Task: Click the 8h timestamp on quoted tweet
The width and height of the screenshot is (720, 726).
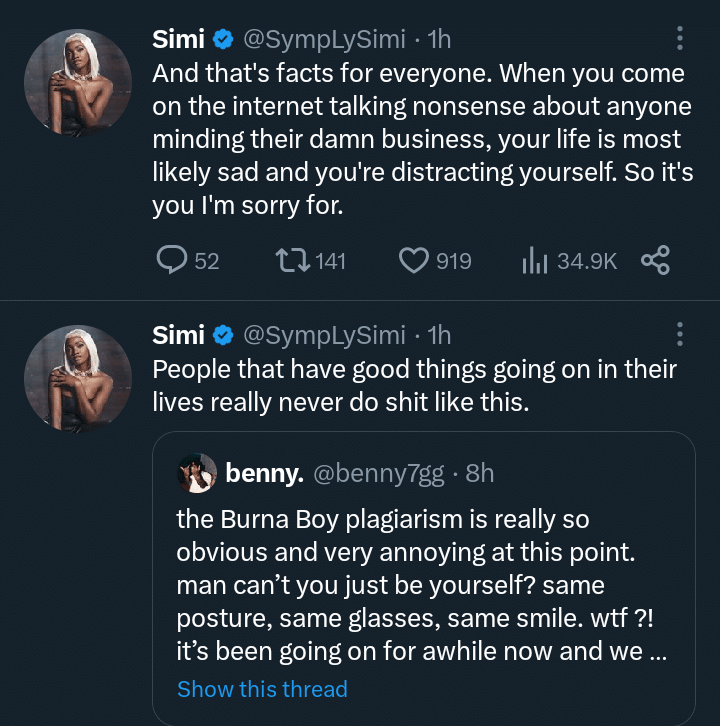Action: [x=480, y=473]
